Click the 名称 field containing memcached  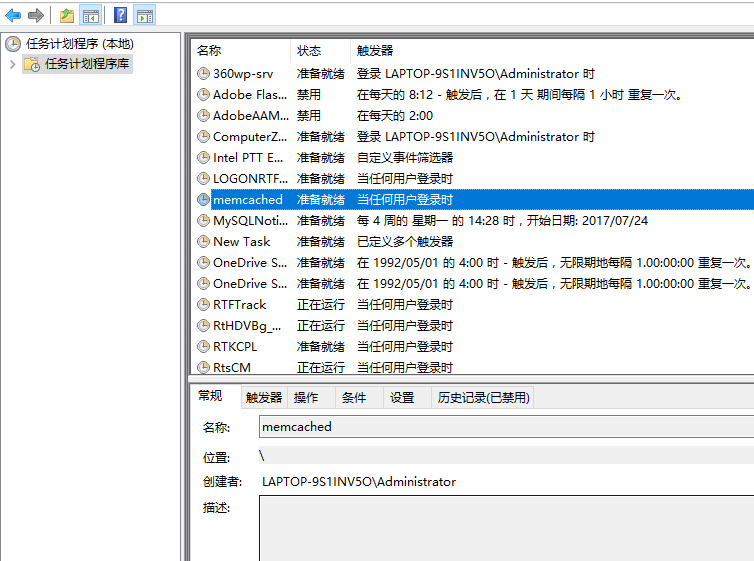point(500,427)
